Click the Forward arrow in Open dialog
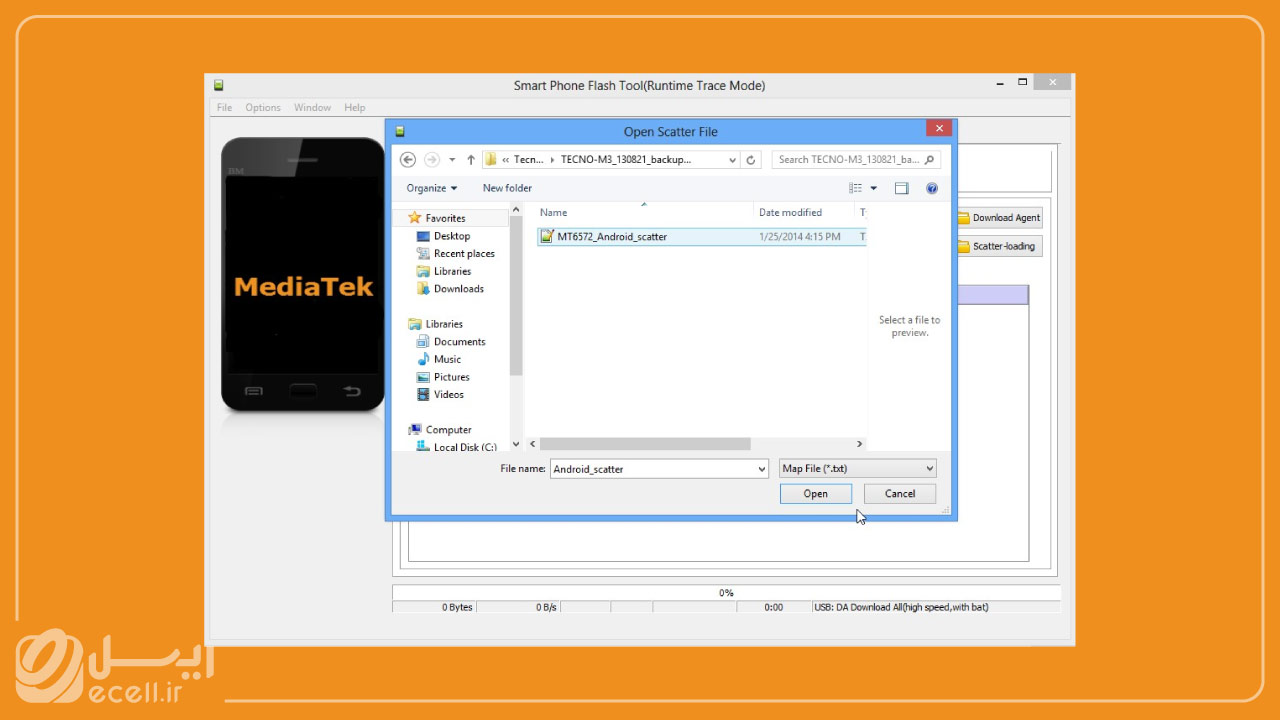 [x=432, y=160]
